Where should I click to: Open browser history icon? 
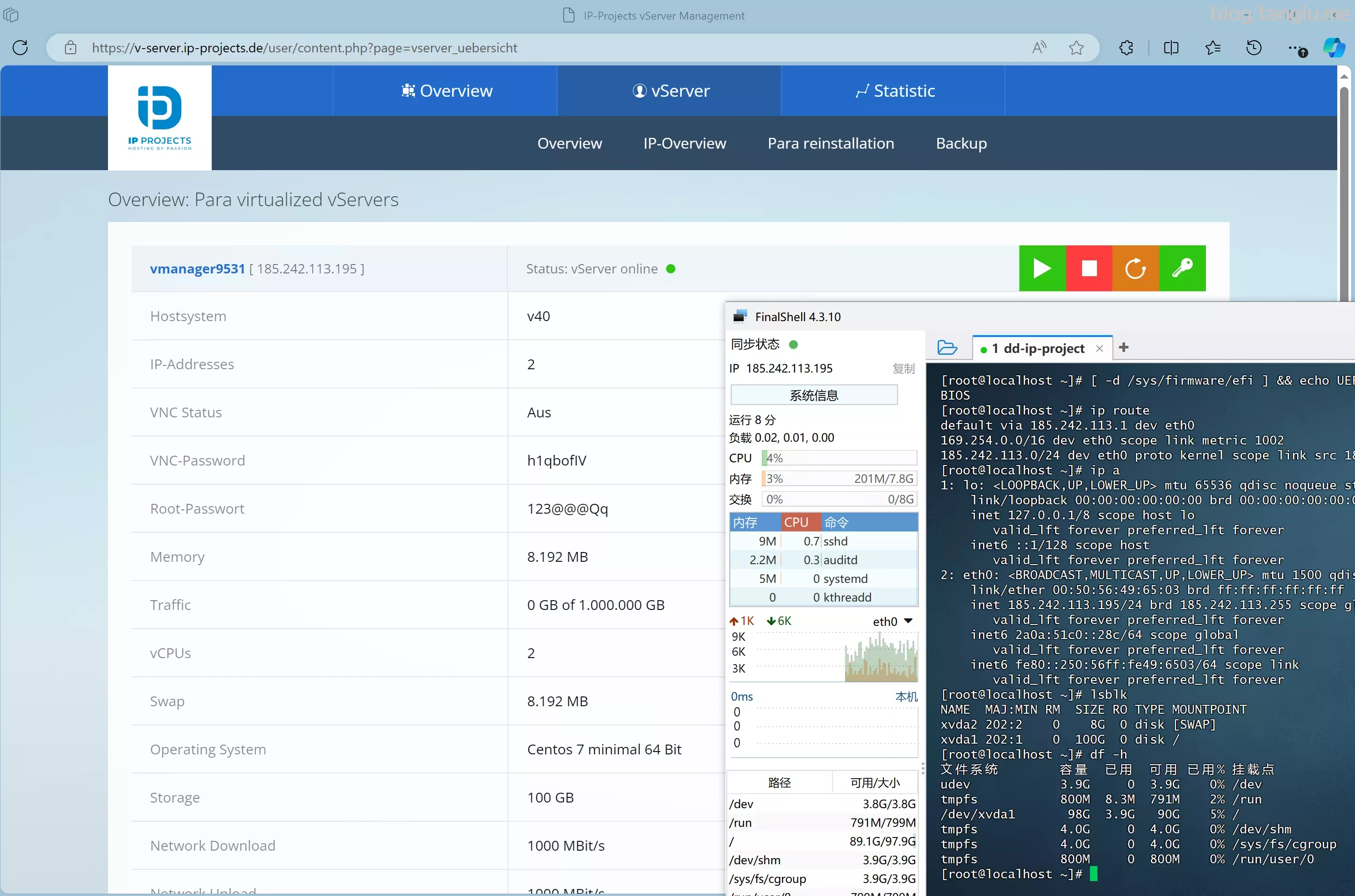(x=1254, y=48)
